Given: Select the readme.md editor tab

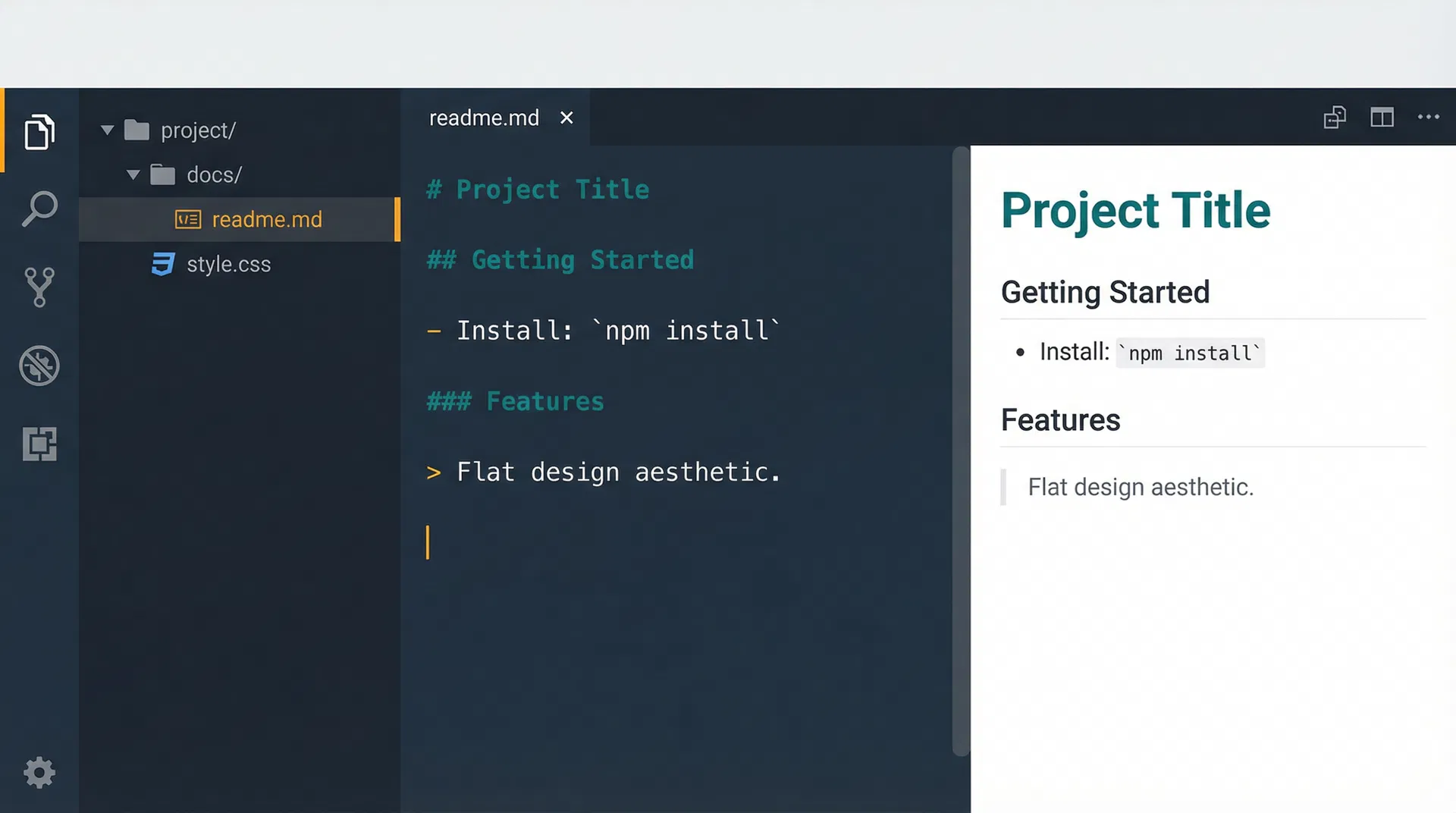Looking at the screenshot, I should coord(485,118).
